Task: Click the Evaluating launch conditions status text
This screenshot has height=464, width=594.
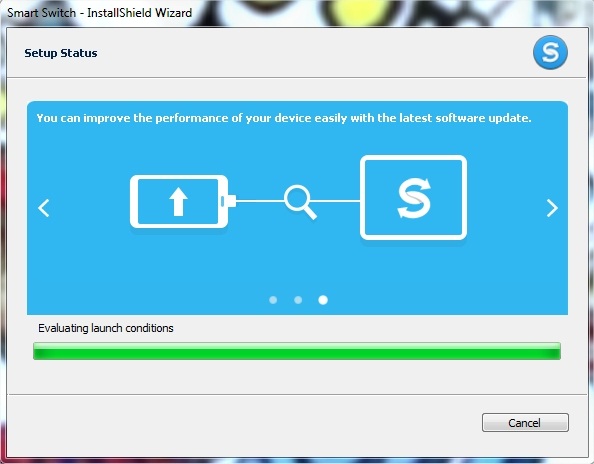Action: (106, 328)
